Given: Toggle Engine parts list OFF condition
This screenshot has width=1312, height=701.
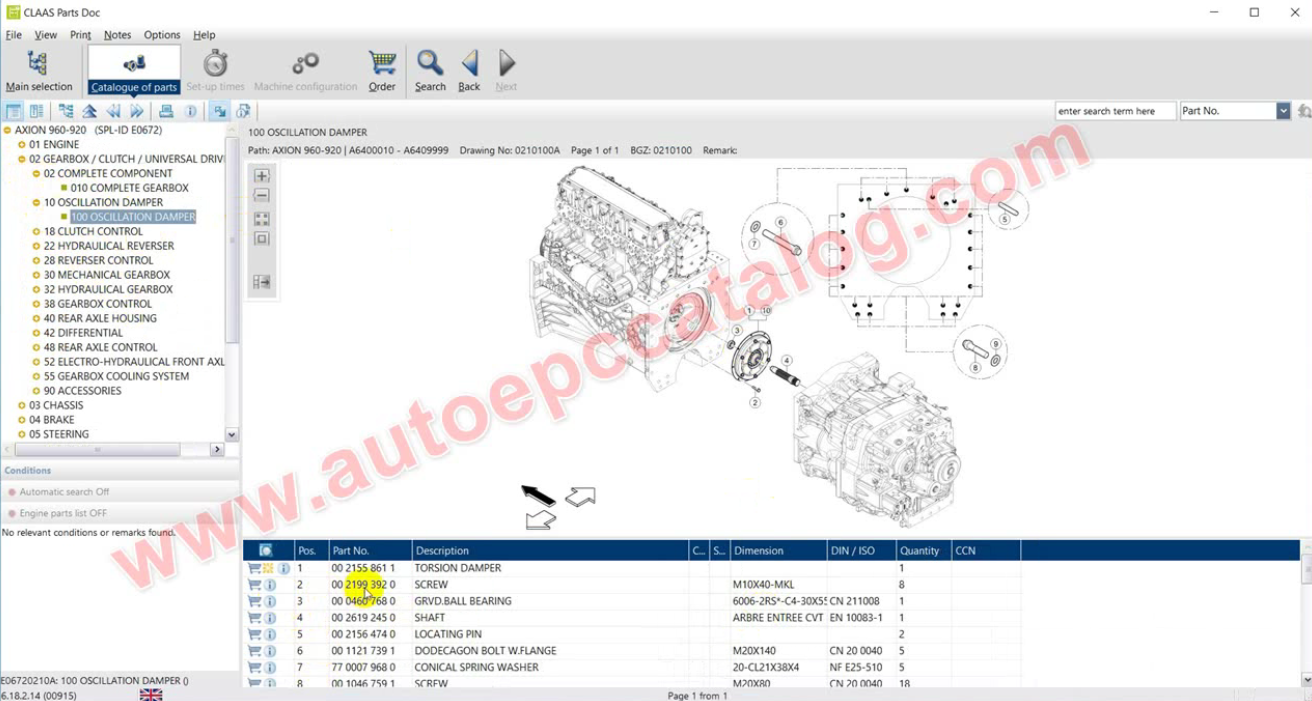Looking at the screenshot, I should (x=62, y=513).
